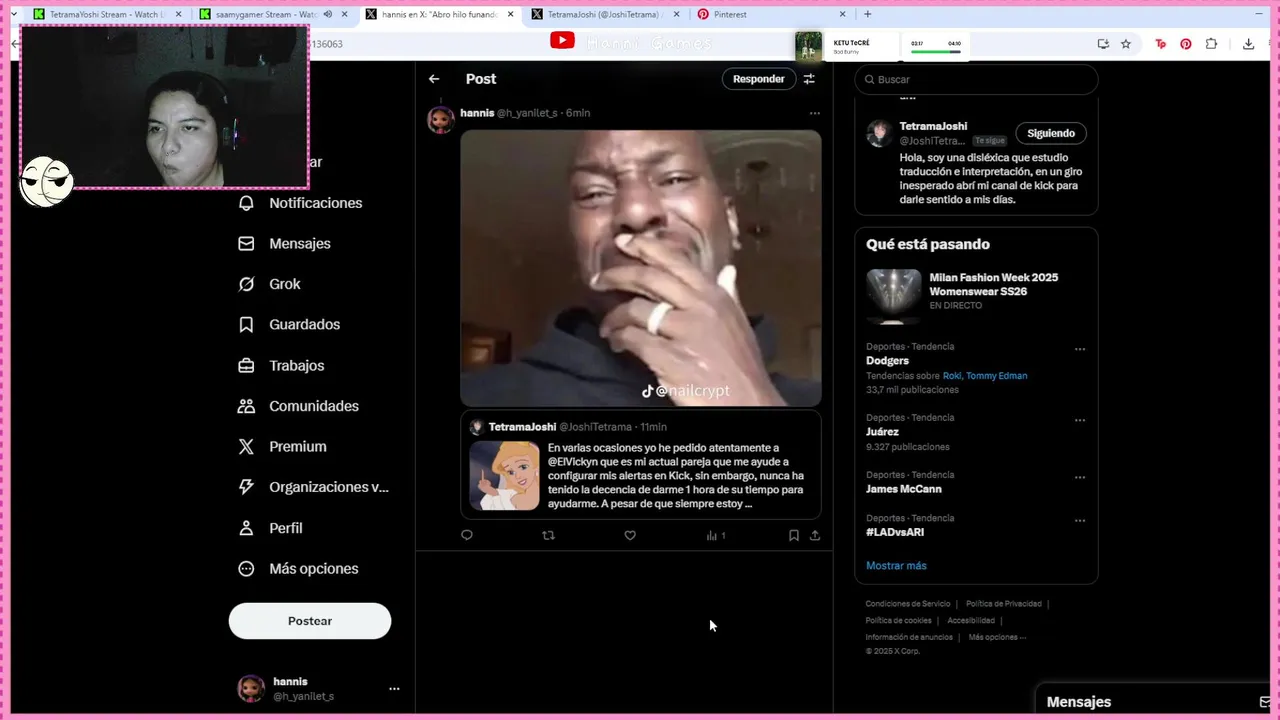Open three-dot menu on hannis post
The height and width of the screenshot is (720, 1280).
814,114
